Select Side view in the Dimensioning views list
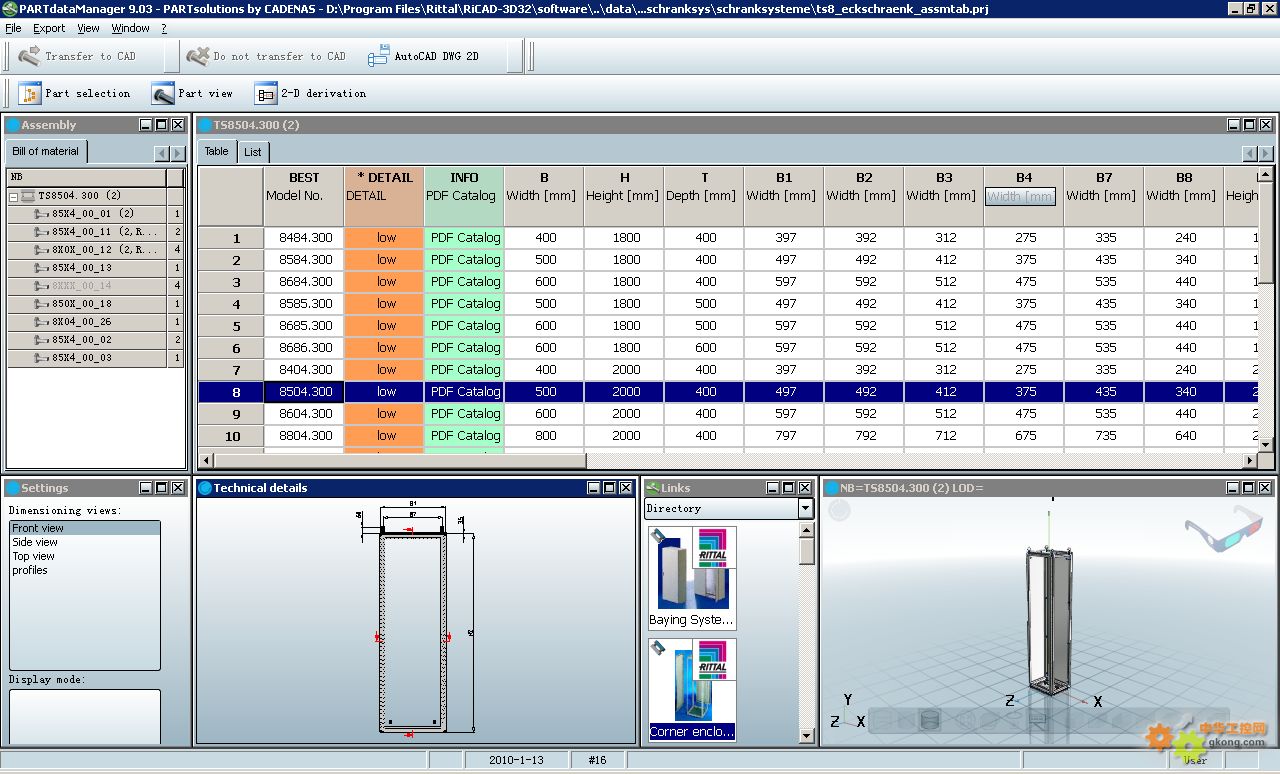This screenshot has height=774, width=1280. point(85,542)
